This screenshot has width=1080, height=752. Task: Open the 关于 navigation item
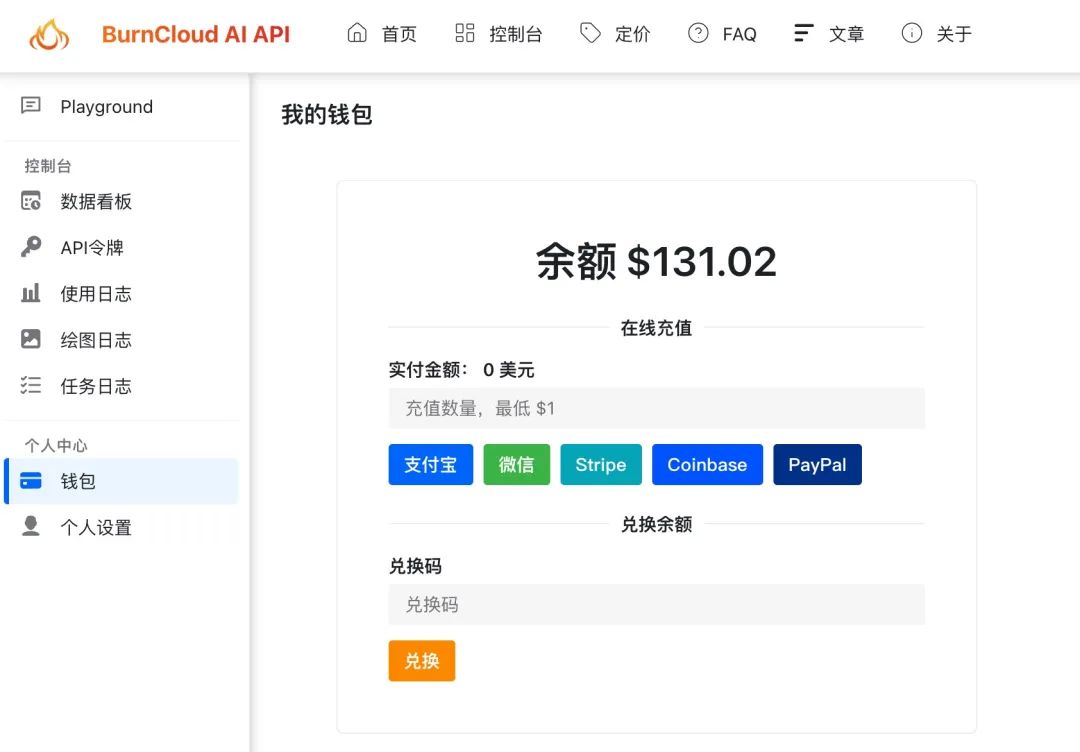pos(954,34)
